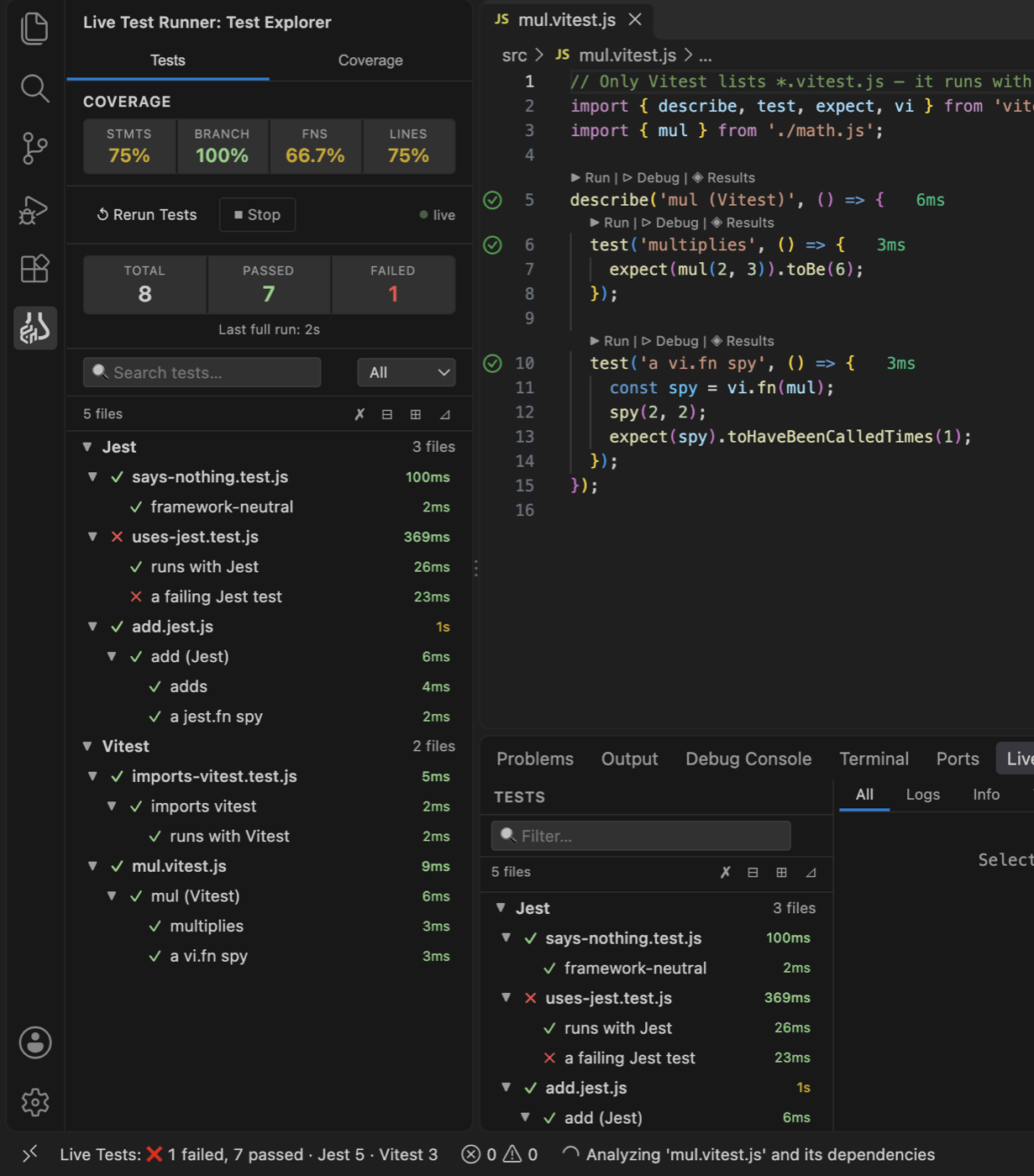Switch to the Info tab

point(986,795)
